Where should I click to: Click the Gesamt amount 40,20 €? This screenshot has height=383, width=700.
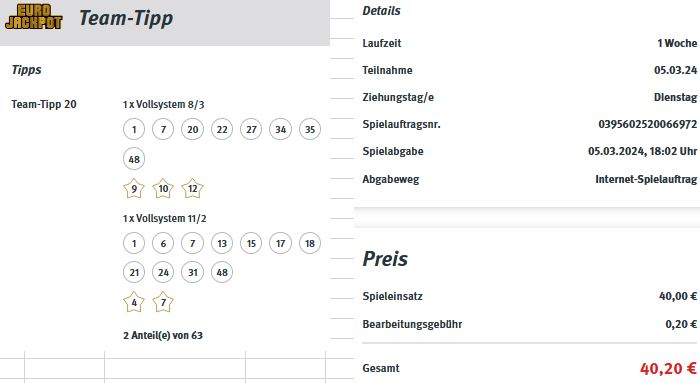click(x=668, y=369)
